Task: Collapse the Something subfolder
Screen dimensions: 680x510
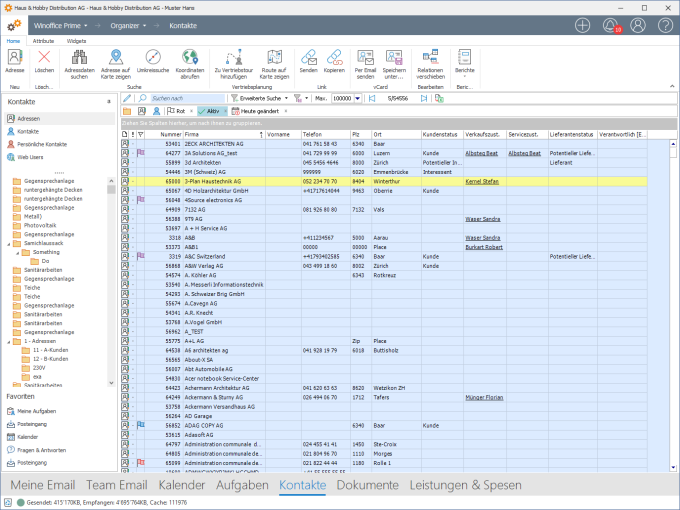Action: pyautogui.click(x=18, y=252)
